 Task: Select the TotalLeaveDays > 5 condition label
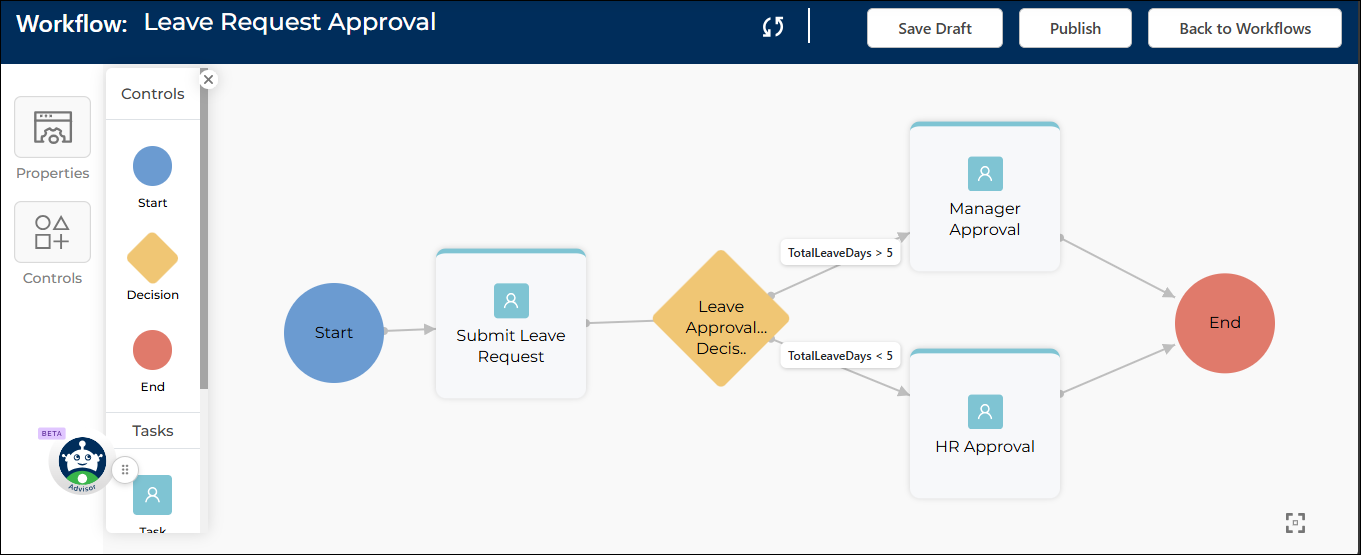[840, 253]
